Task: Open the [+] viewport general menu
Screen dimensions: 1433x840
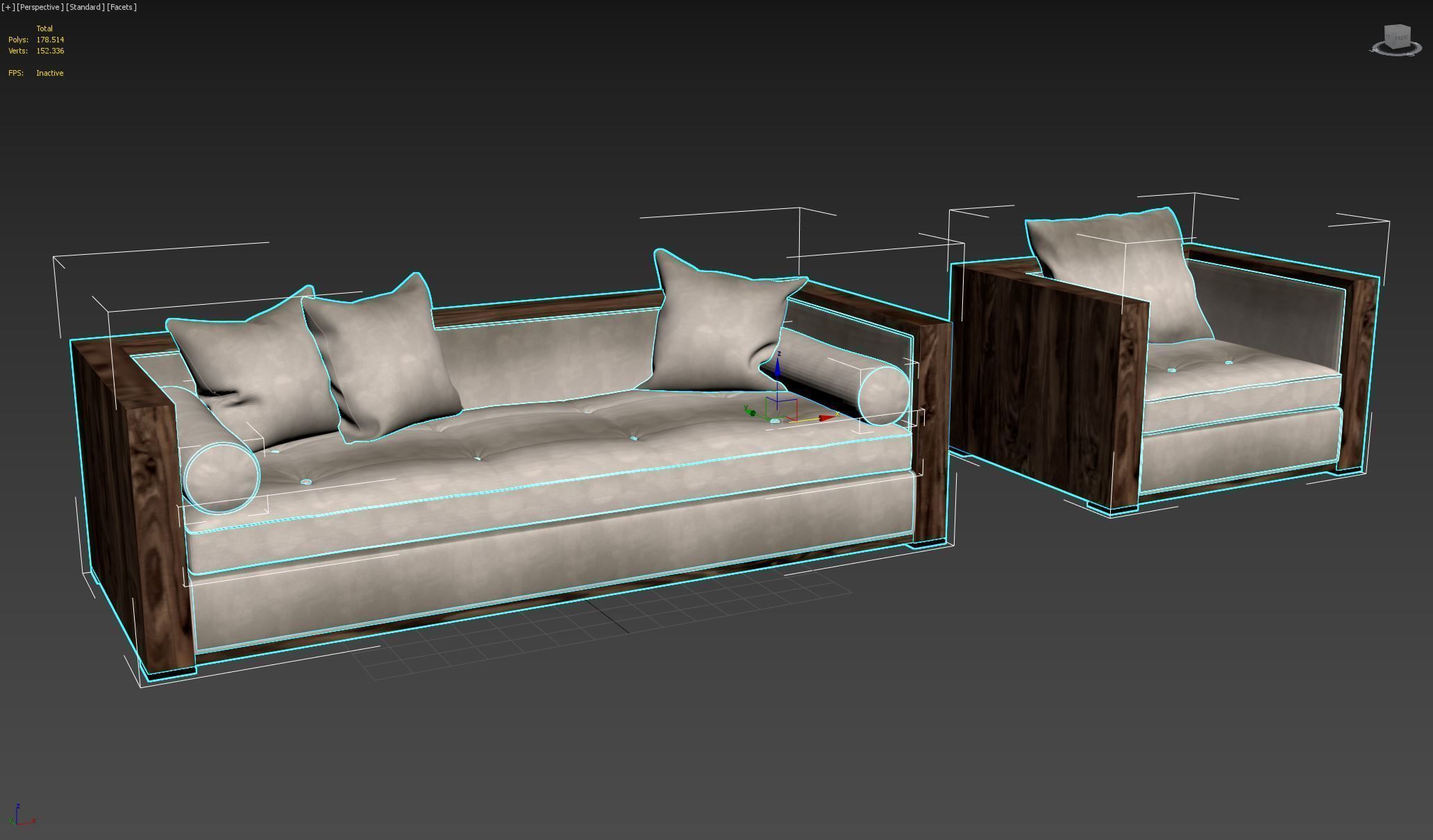Action: point(8,7)
